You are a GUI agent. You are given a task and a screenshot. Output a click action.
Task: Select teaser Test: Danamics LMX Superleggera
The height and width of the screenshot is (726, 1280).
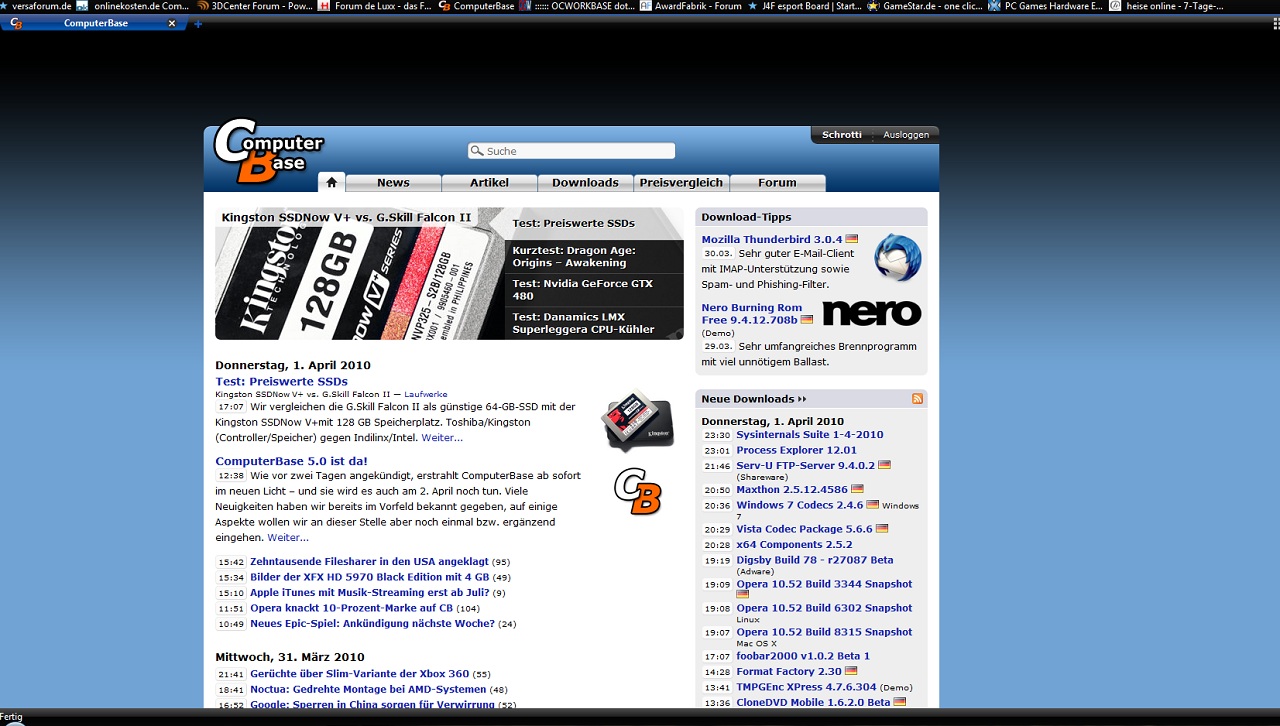pyautogui.click(x=594, y=323)
